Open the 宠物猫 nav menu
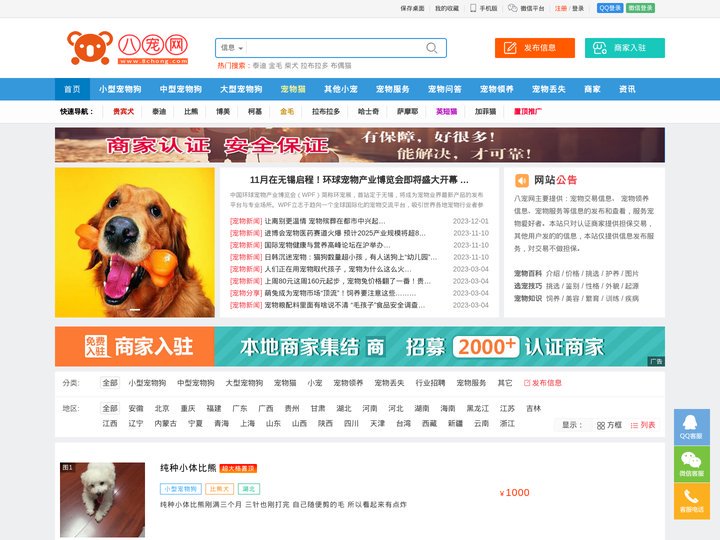This screenshot has height=540, width=720. pos(293,89)
